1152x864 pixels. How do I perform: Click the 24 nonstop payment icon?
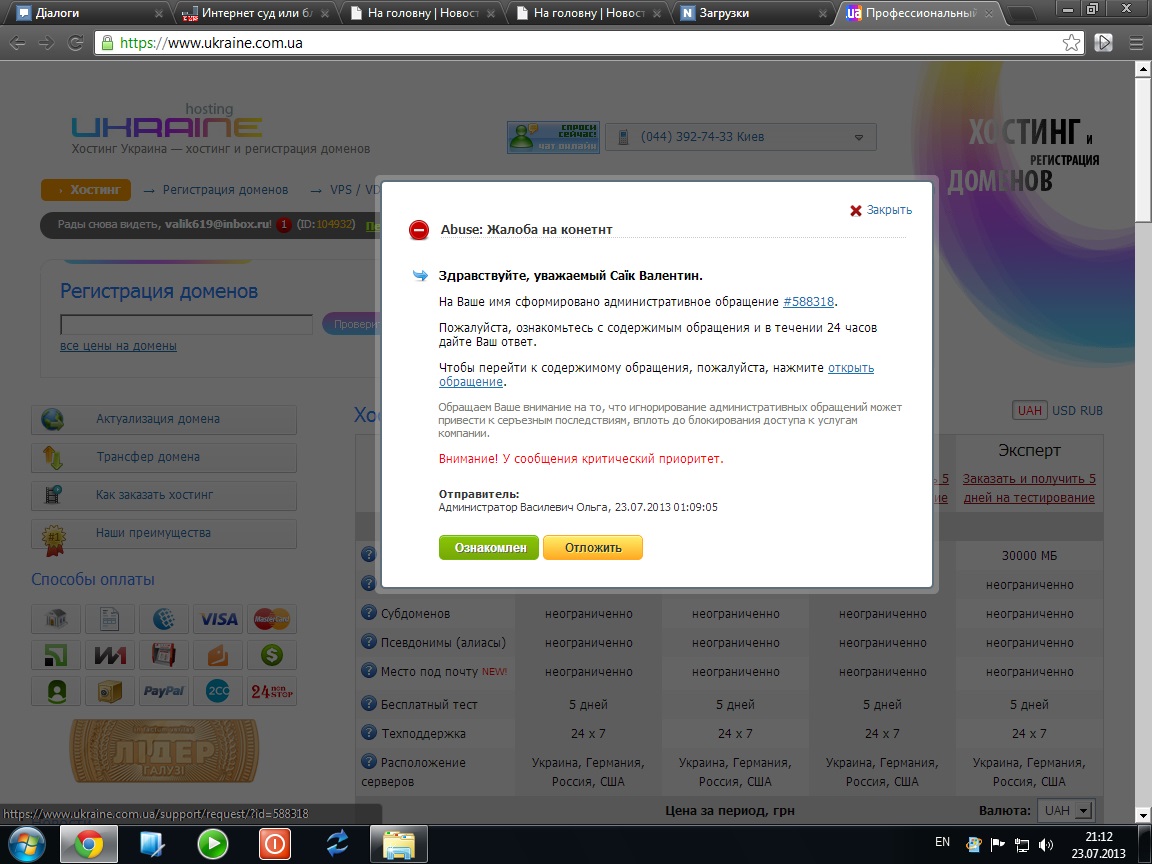click(x=272, y=691)
